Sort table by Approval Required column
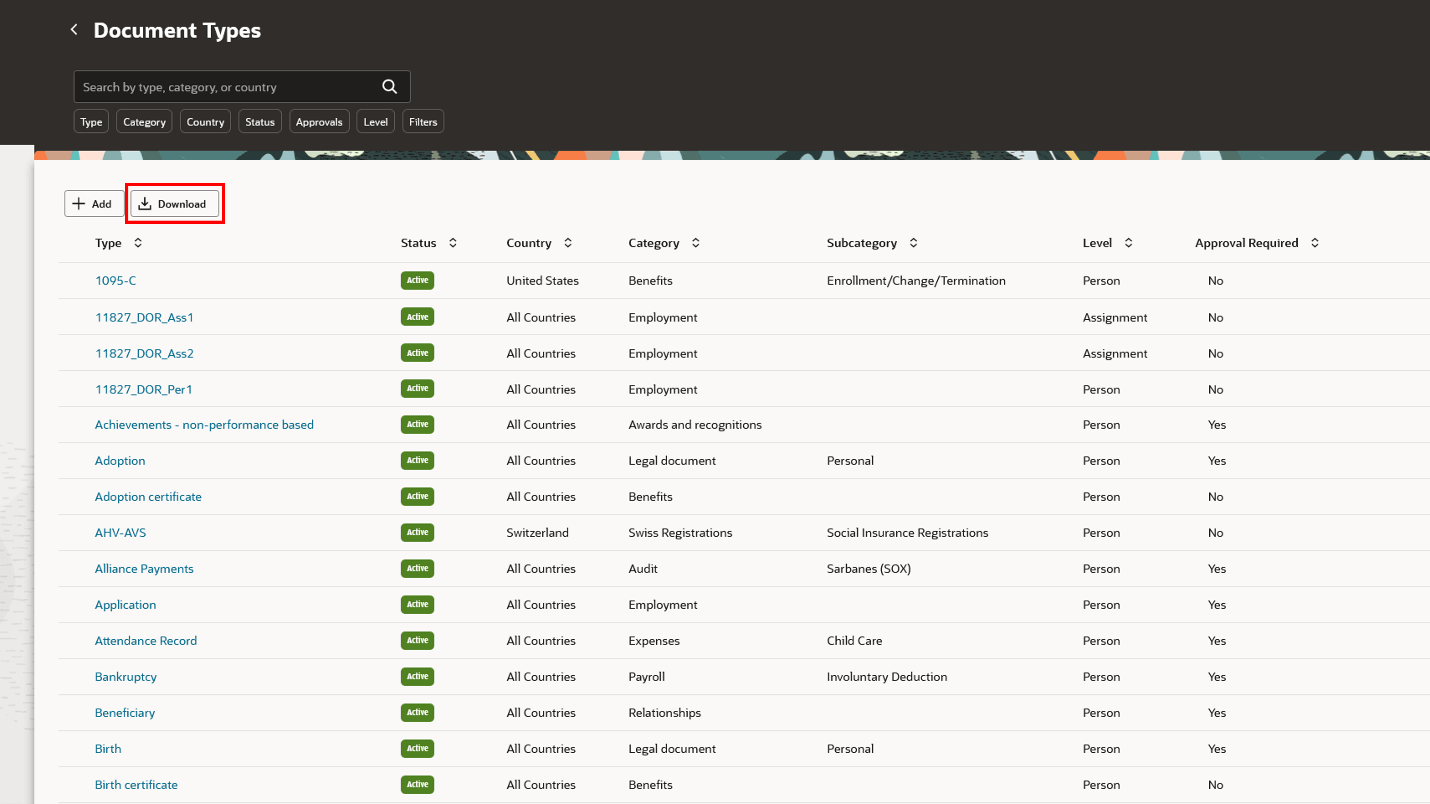The height and width of the screenshot is (804, 1430). click(1315, 243)
